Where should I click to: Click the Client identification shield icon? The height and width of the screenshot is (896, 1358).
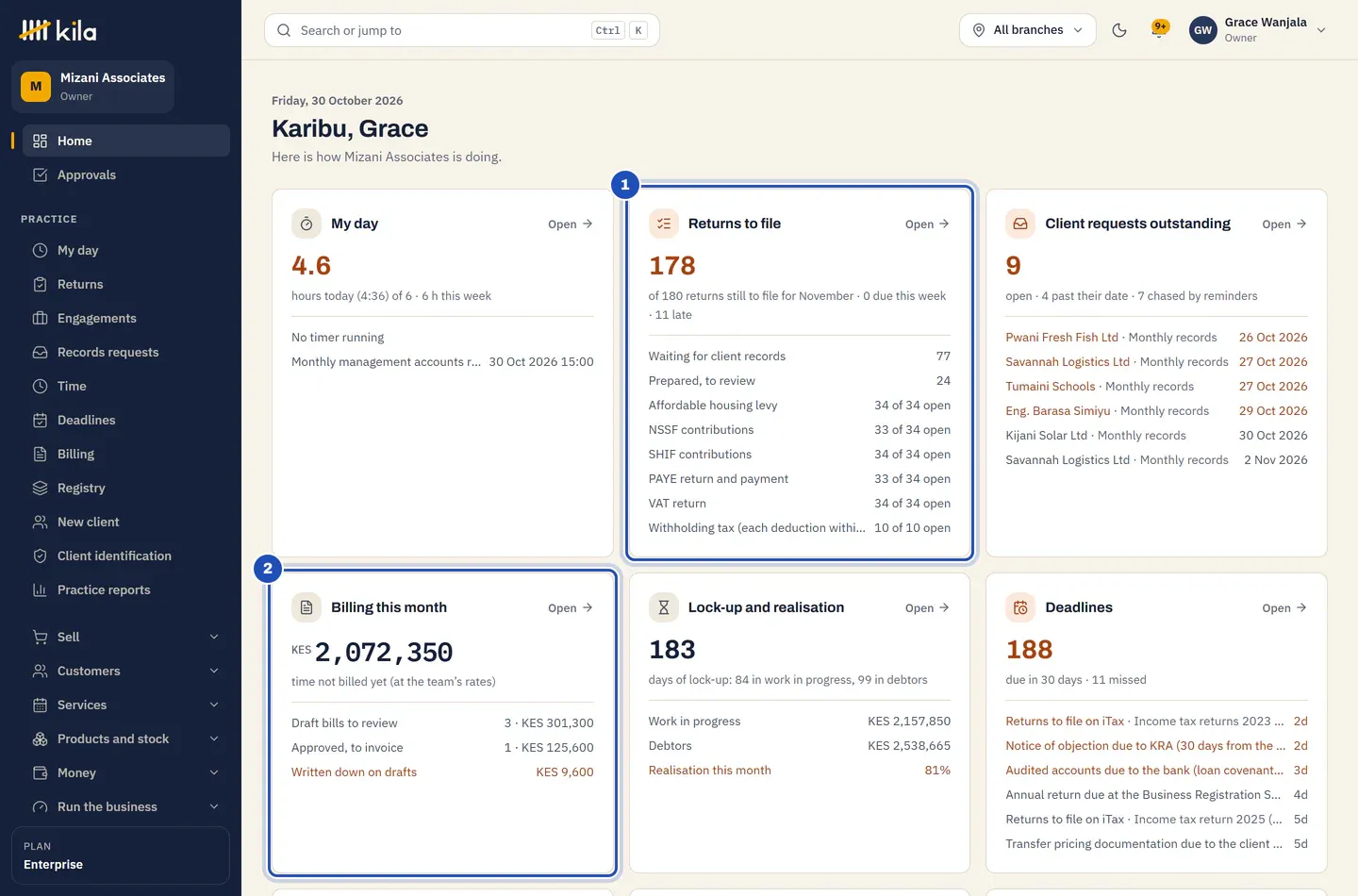tap(40, 556)
